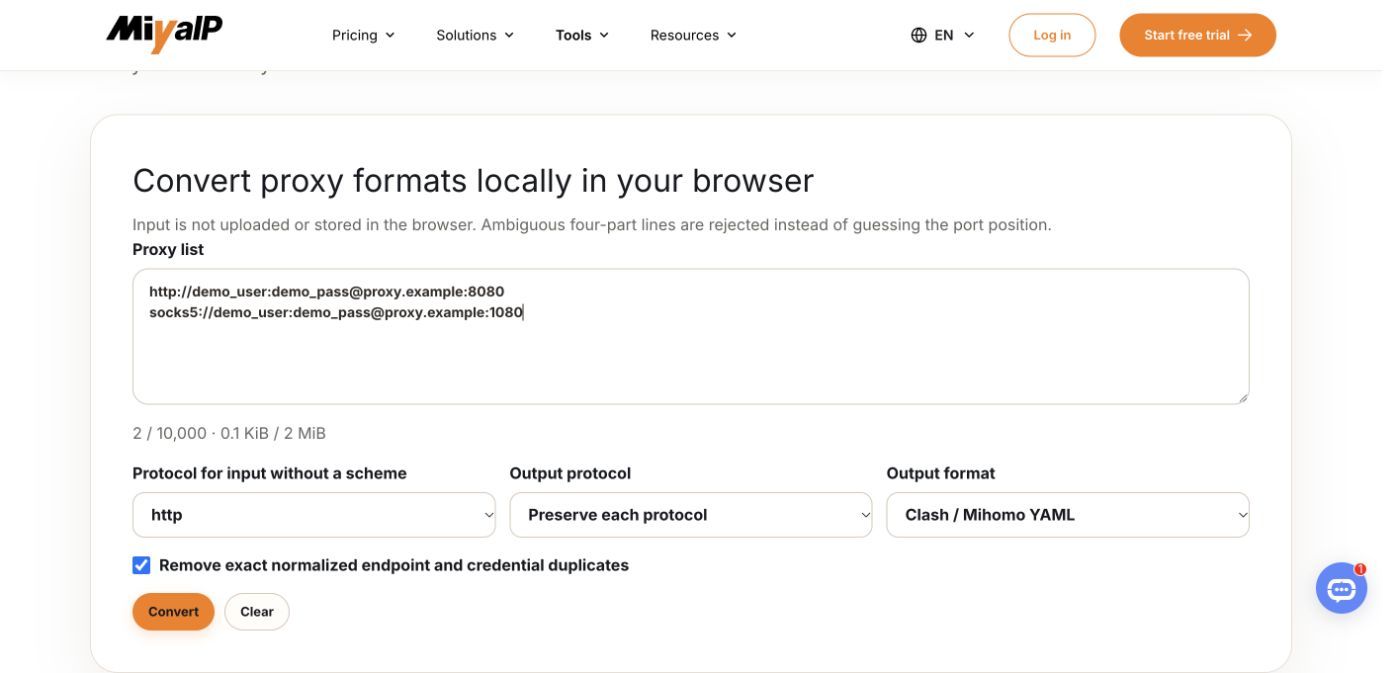Open the EN language selector
This screenshot has width=1398, height=673.
pyautogui.click(x=942, y=35)
